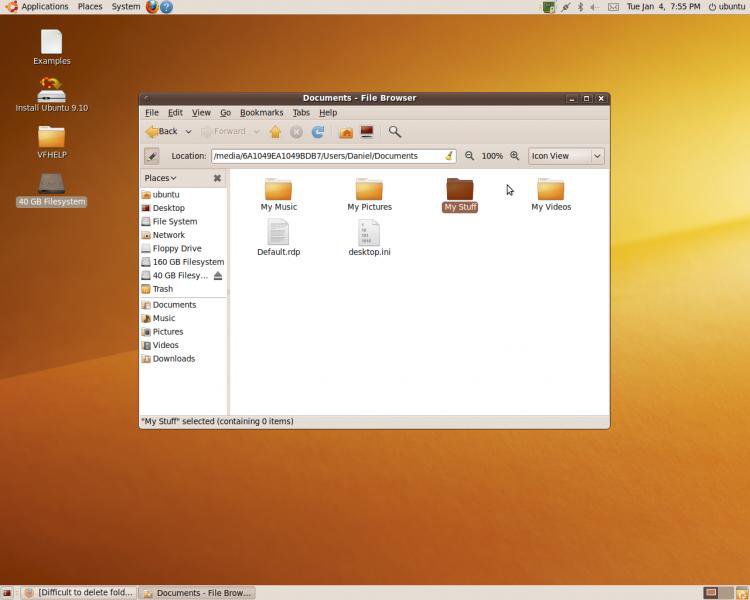Screen dimensions: 750x600
Task: Open Downloads bookmark in sidebar
Action: pos(184,359)
